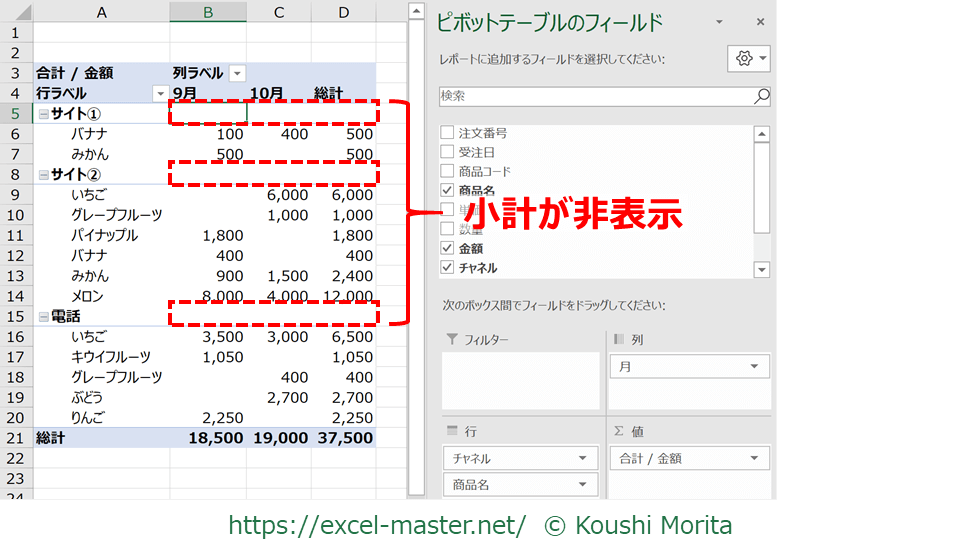
Task: Open the チャネル field dropdown in rows area
Action: 582,459
